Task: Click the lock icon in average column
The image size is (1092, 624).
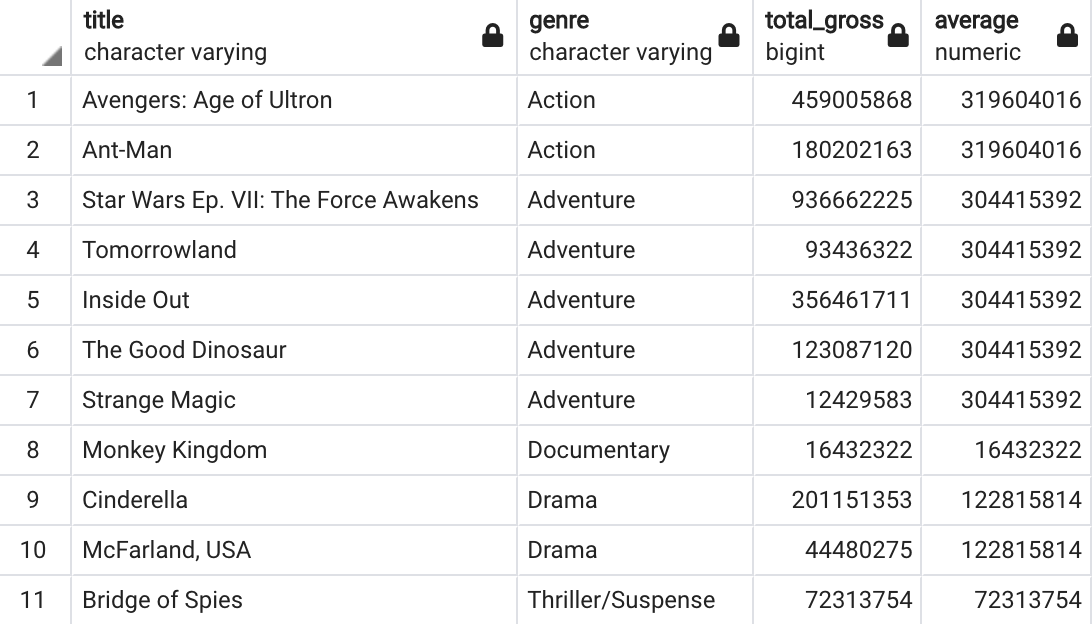Action: [x=1067, y=37]
